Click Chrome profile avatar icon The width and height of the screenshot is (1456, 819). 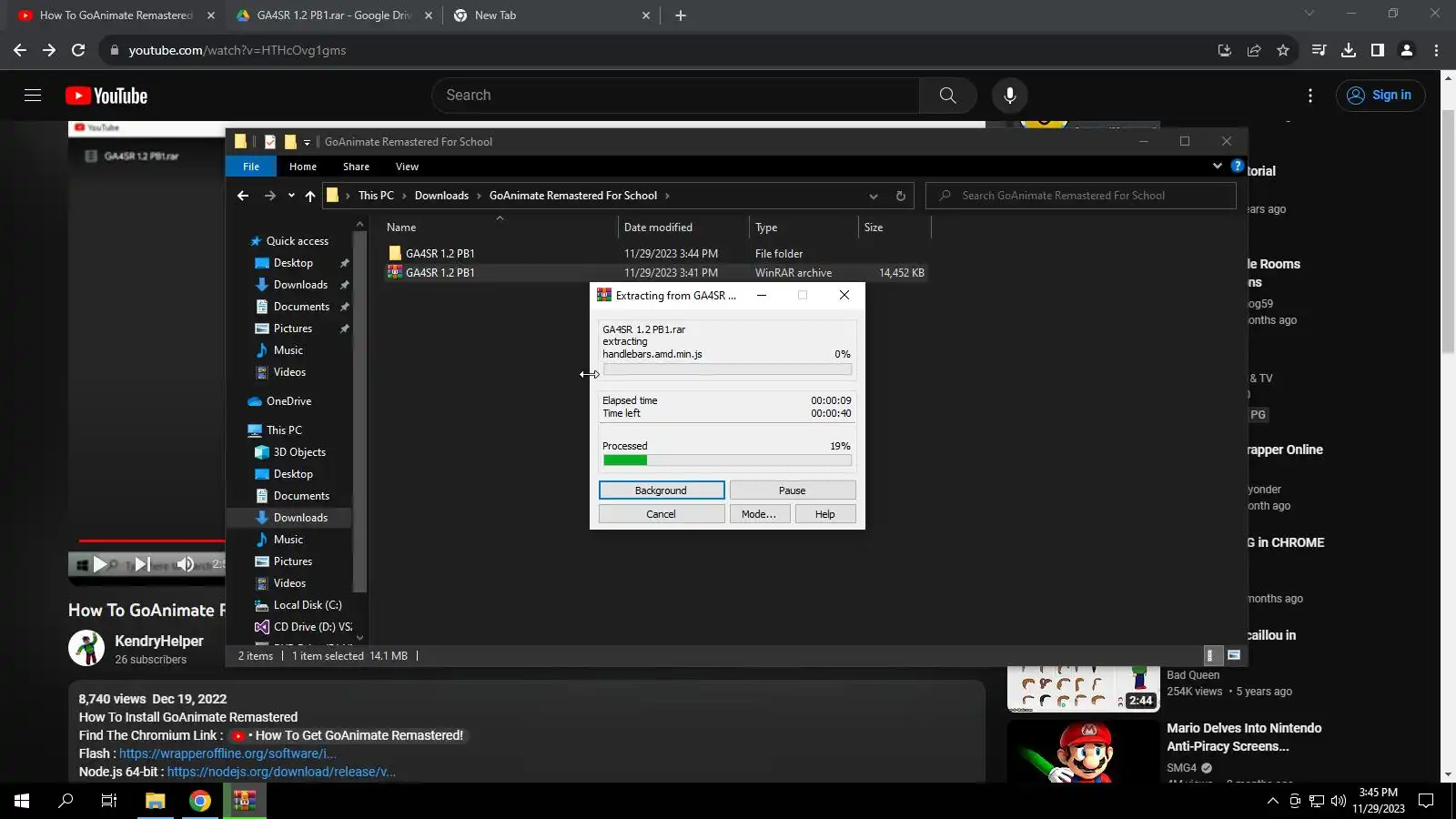pos(1407,50)
